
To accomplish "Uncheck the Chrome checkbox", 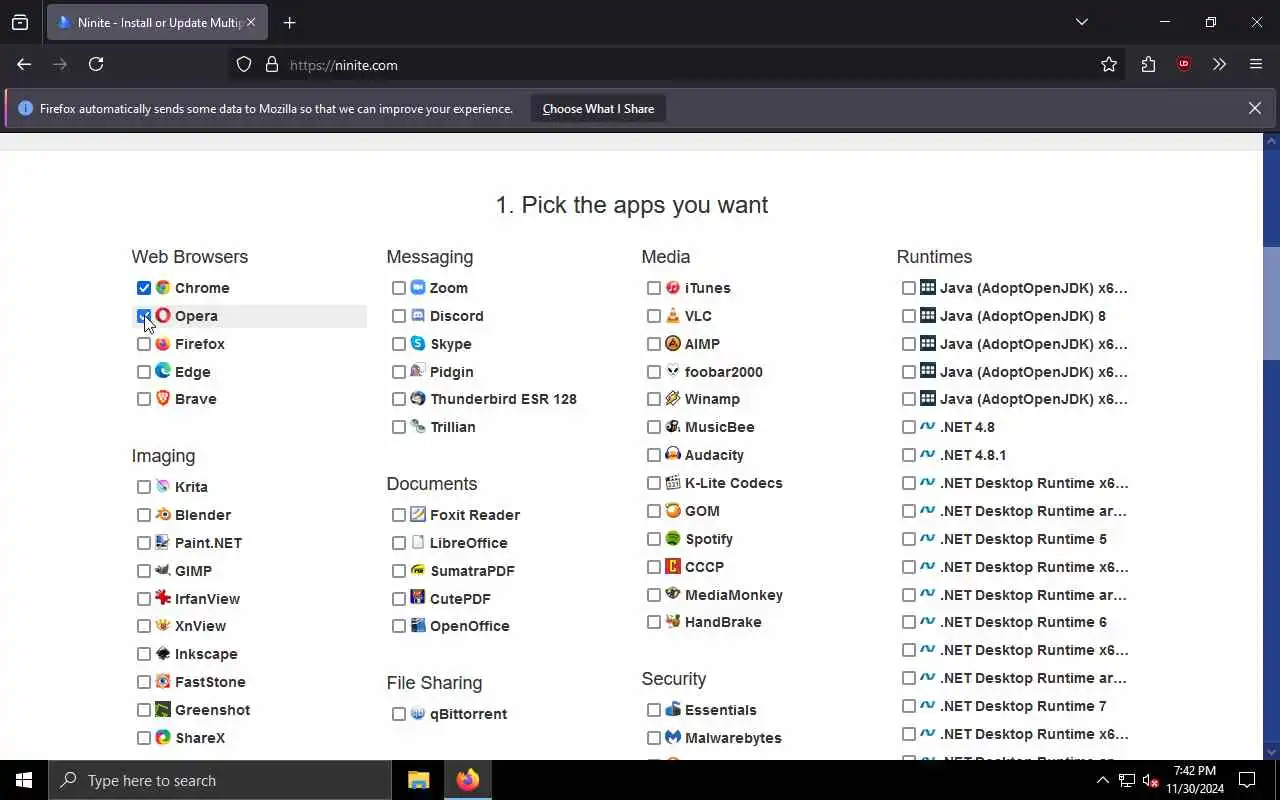I will pyautogui.click(x=144, y=288).
